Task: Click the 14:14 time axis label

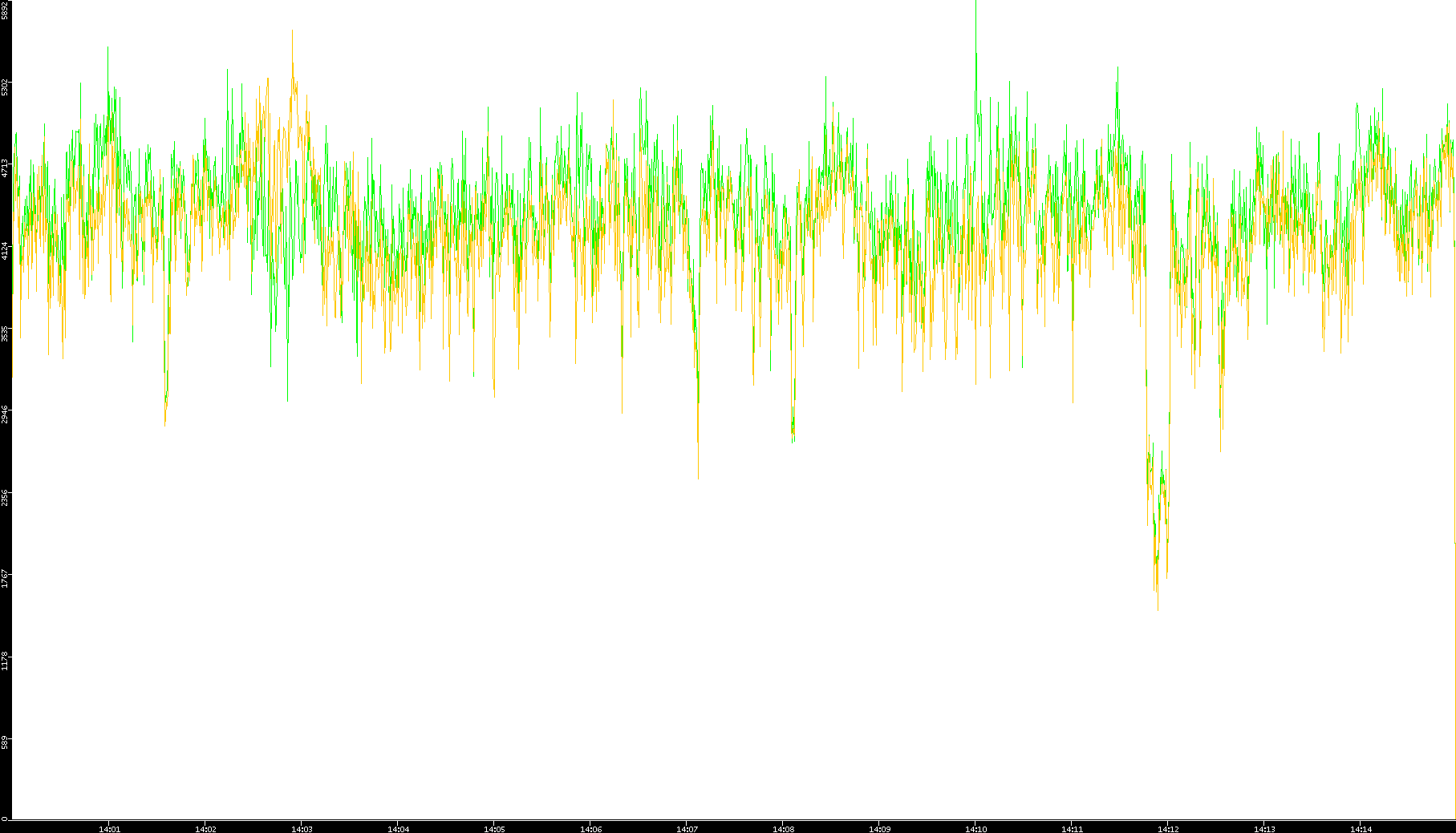Action: click(x=1361, y=828)
